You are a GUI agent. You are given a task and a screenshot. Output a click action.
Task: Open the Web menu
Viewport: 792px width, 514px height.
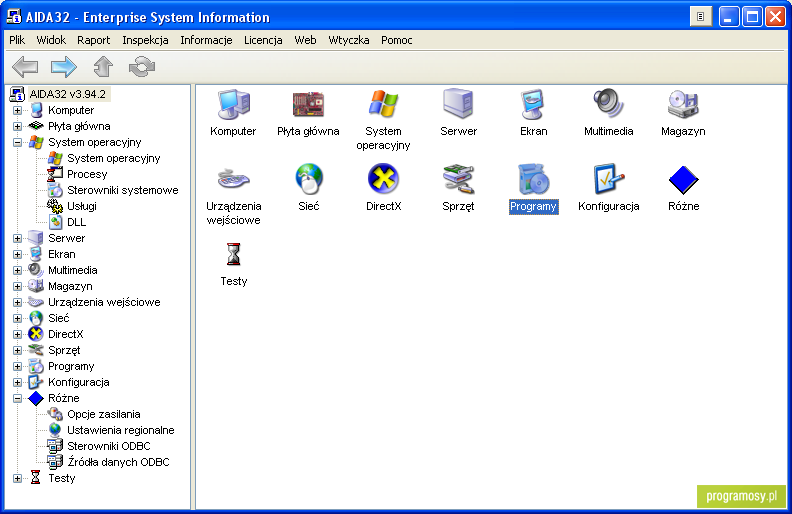(x=305, y=40)
